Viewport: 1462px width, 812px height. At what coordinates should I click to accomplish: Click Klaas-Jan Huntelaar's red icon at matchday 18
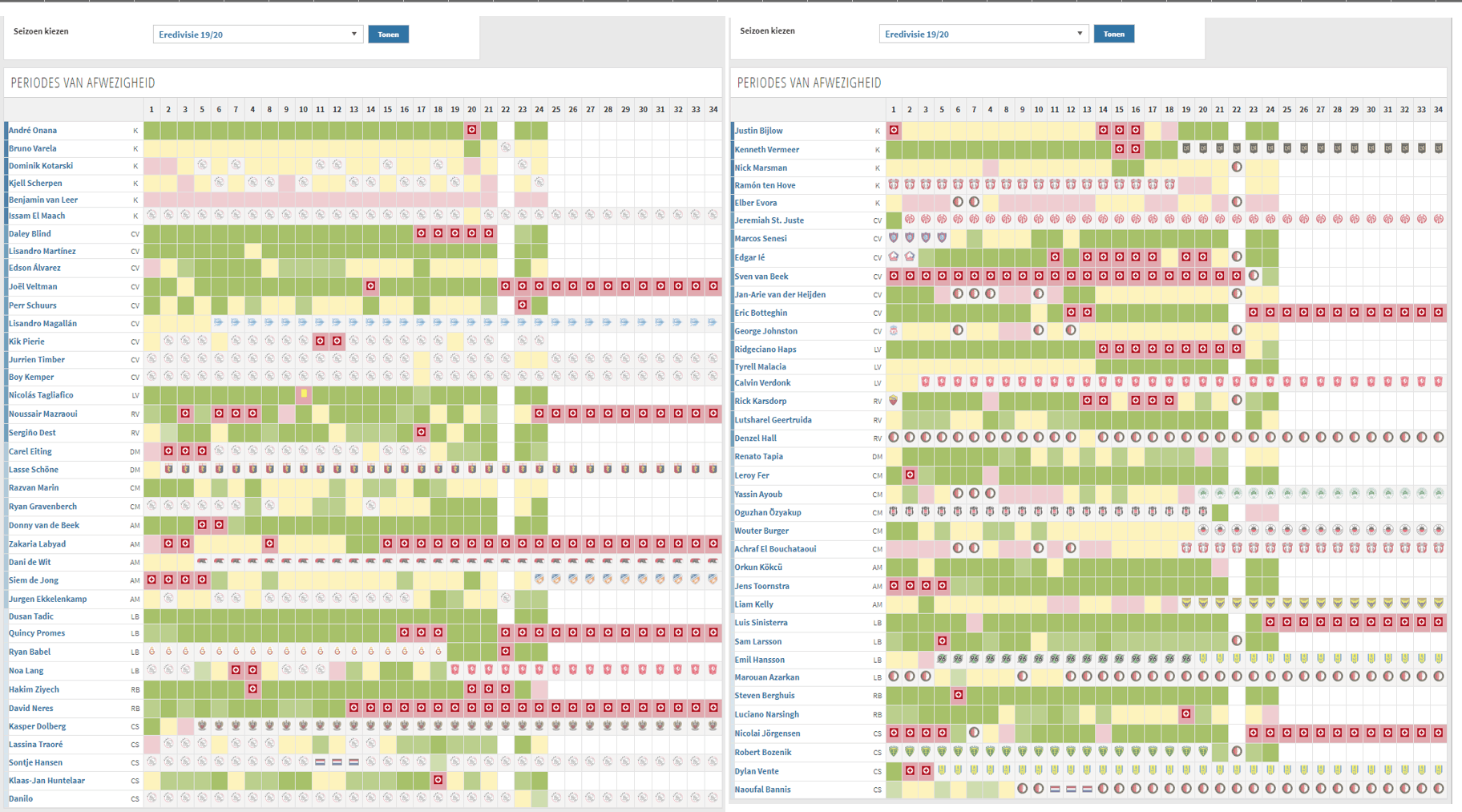pos(438,780)
